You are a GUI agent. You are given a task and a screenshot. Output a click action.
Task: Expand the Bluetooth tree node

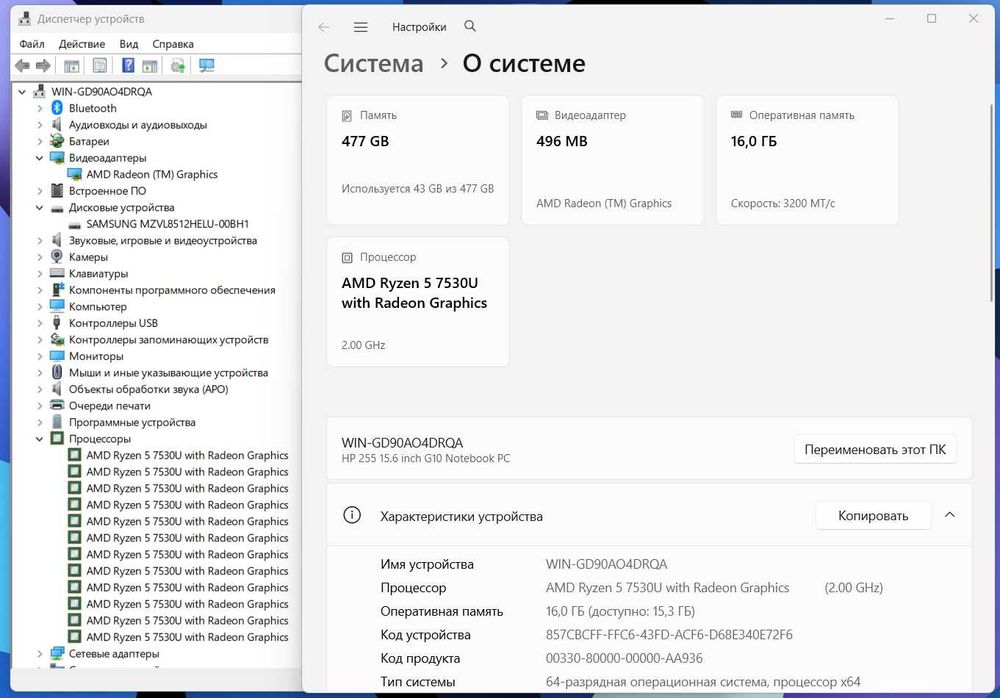(40, 108)
